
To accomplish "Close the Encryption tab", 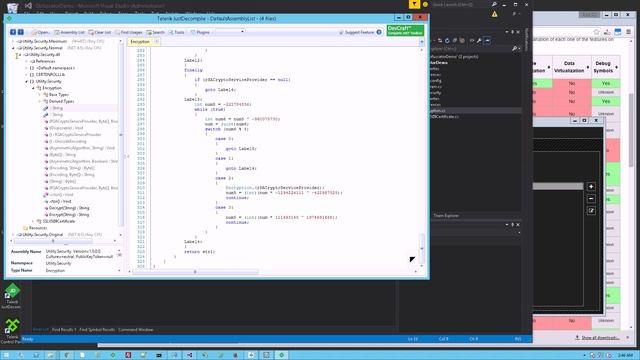I will pos(156,42).
